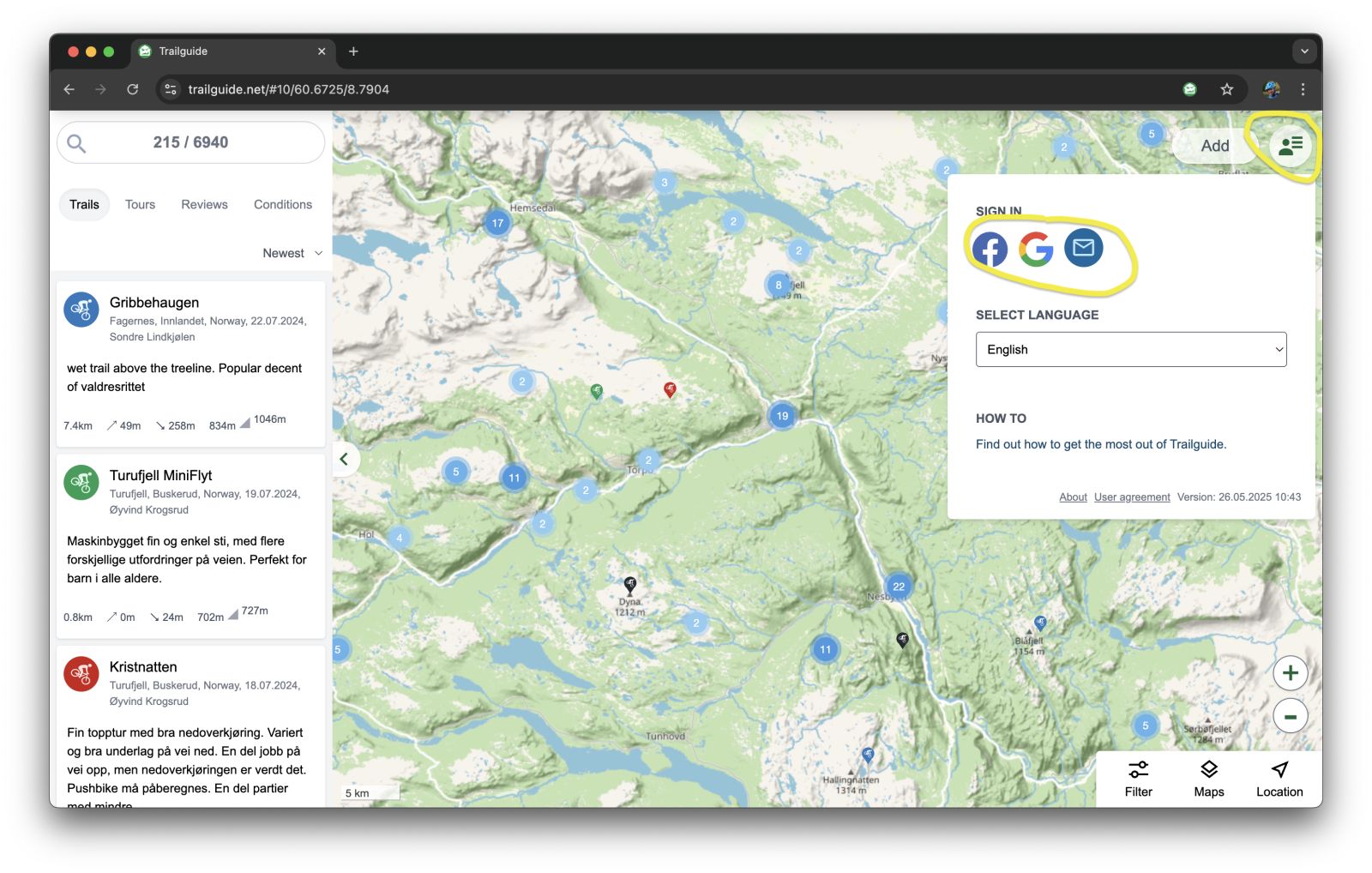This screenshot has height=873, width=1372.
Task: Click the Add button
Action: pyautogui.click(x=1214, y=146)
